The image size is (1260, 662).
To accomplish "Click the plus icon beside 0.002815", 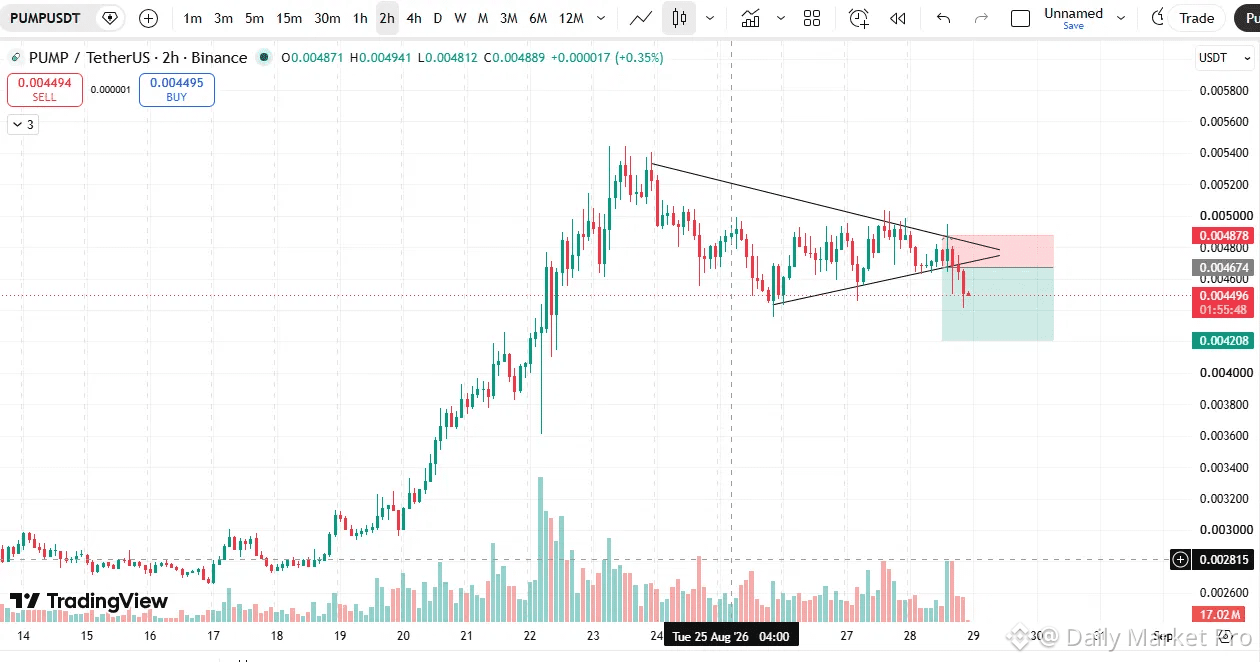I will coord(1180,560).
